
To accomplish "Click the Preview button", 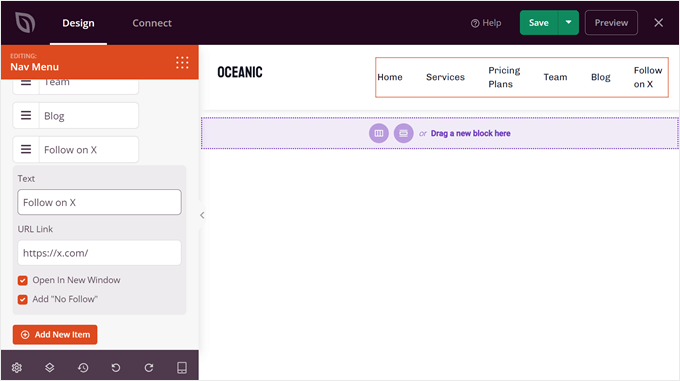I will click(611, 23).
